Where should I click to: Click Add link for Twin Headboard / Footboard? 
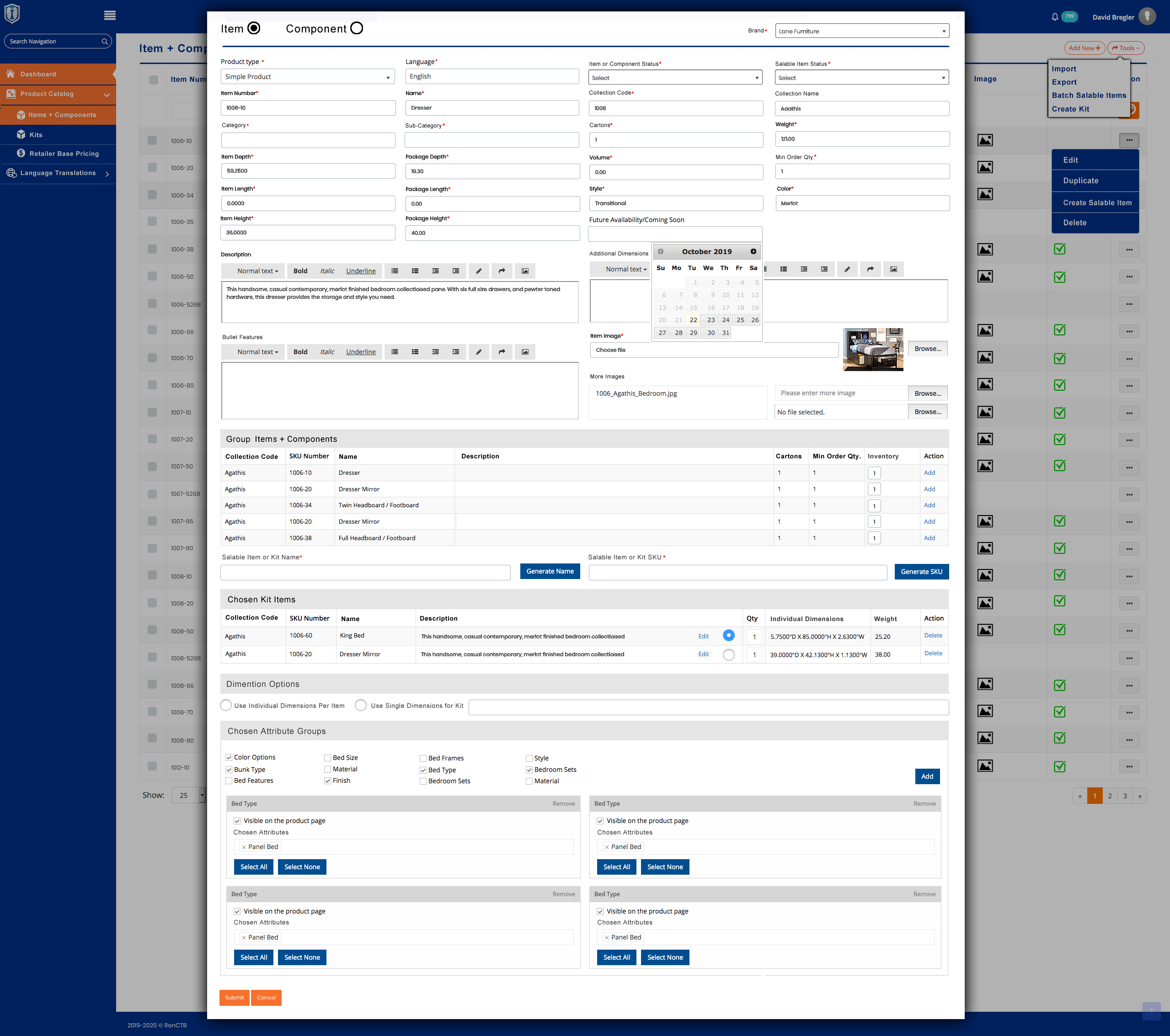tap(929, 505)
